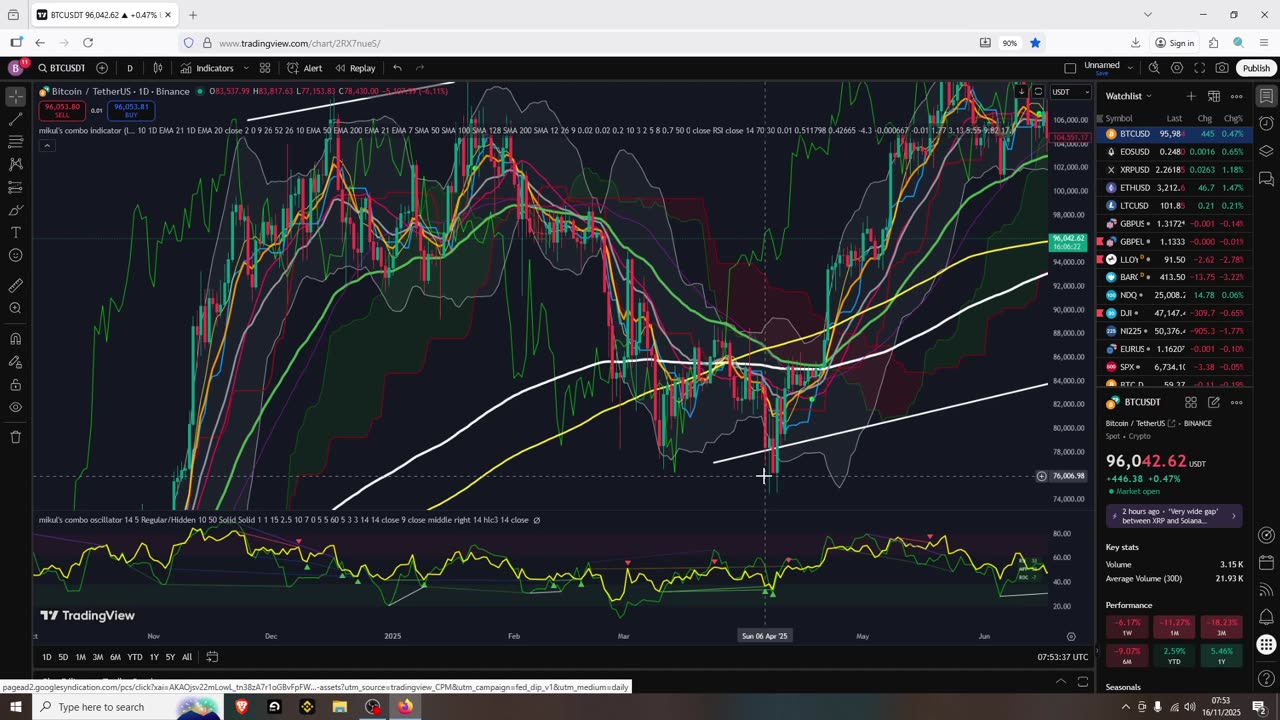Select the brush drawing tool
The height and width of the screenshot is (720, 1280).
tap(15, 210)
